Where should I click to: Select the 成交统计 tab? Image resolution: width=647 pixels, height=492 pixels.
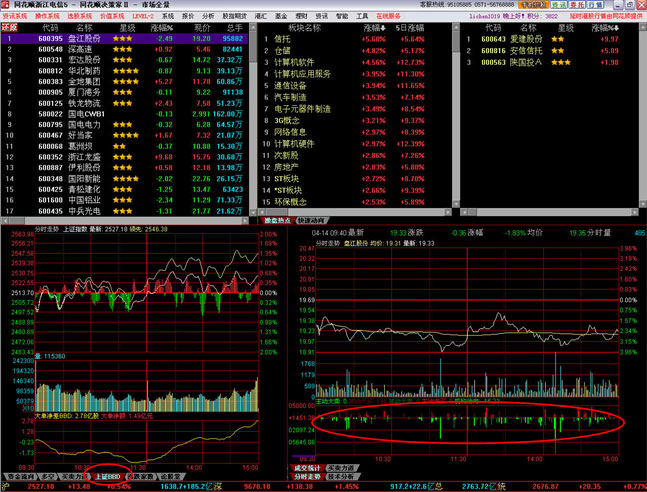306,467
